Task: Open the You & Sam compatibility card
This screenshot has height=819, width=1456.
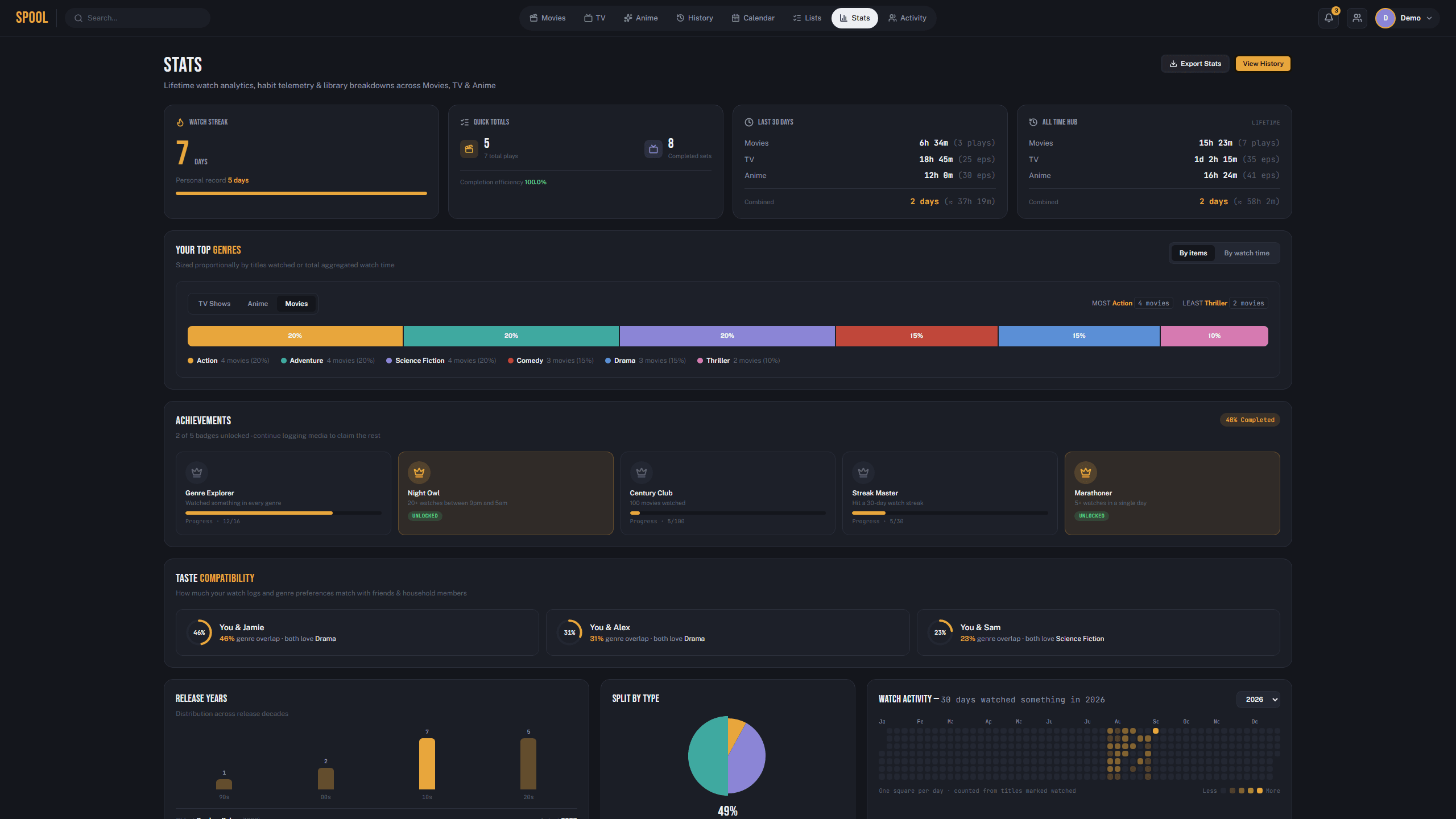Action: point(1098,632)
